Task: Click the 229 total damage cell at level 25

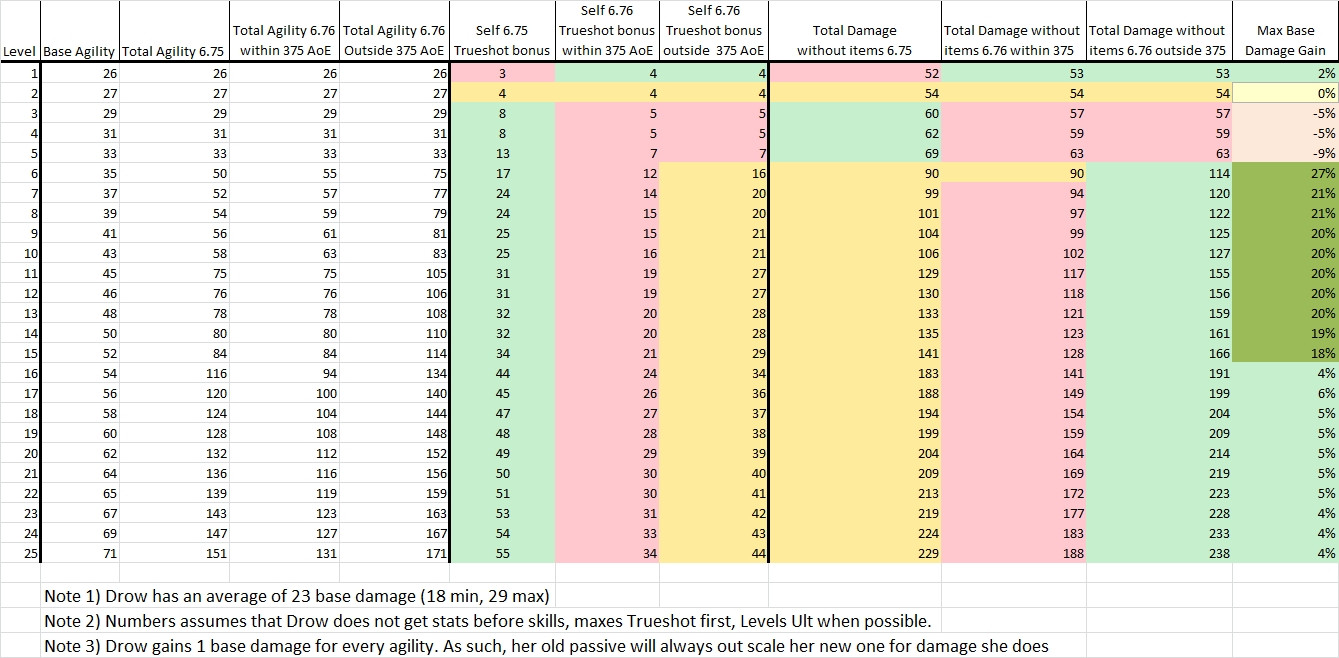Action: pyautogui.click(x=855, y=553)
